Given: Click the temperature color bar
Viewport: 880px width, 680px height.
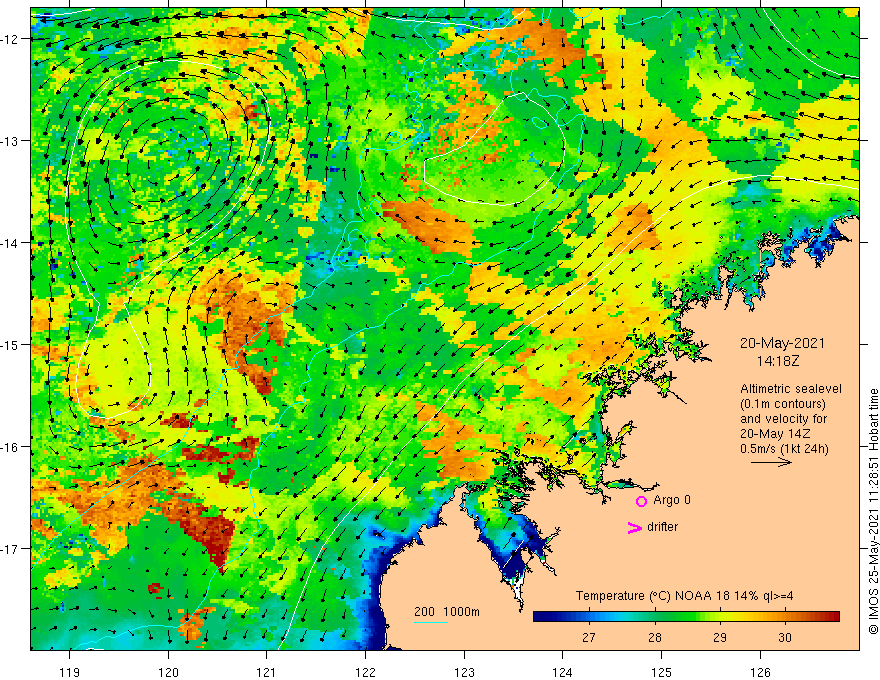Looking at the screenshot, I should (x=686, y=617).
